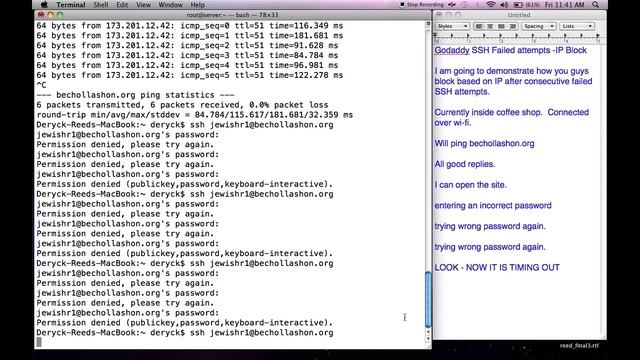The height and width of the screenshot is (360, 640).
Task: Click the 6 packets transmitted line
Action: pos(182,105)
